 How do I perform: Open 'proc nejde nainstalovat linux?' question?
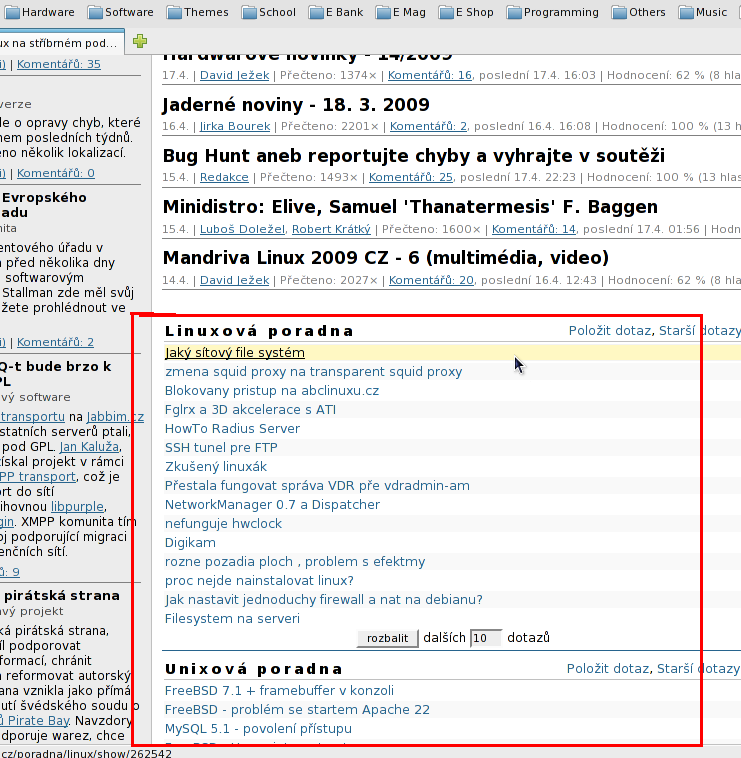coord(259,581)
